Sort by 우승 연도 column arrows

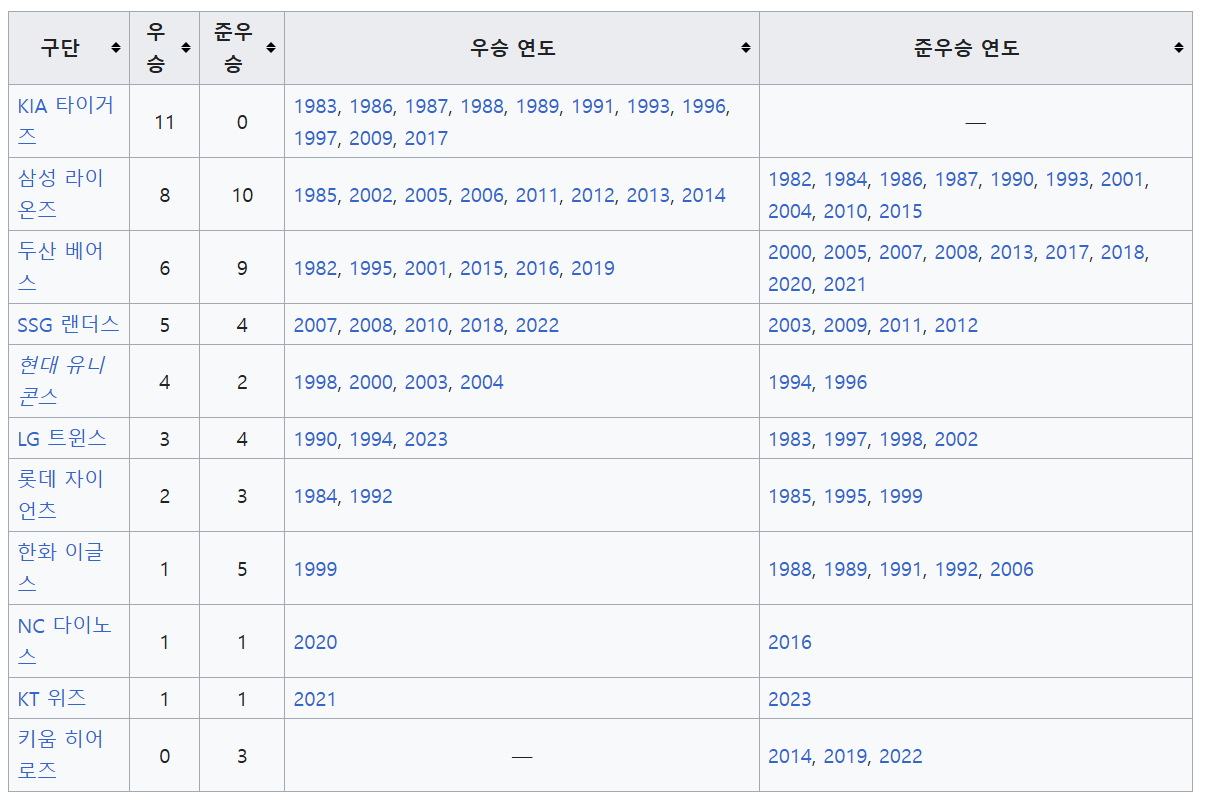point(746,48)
